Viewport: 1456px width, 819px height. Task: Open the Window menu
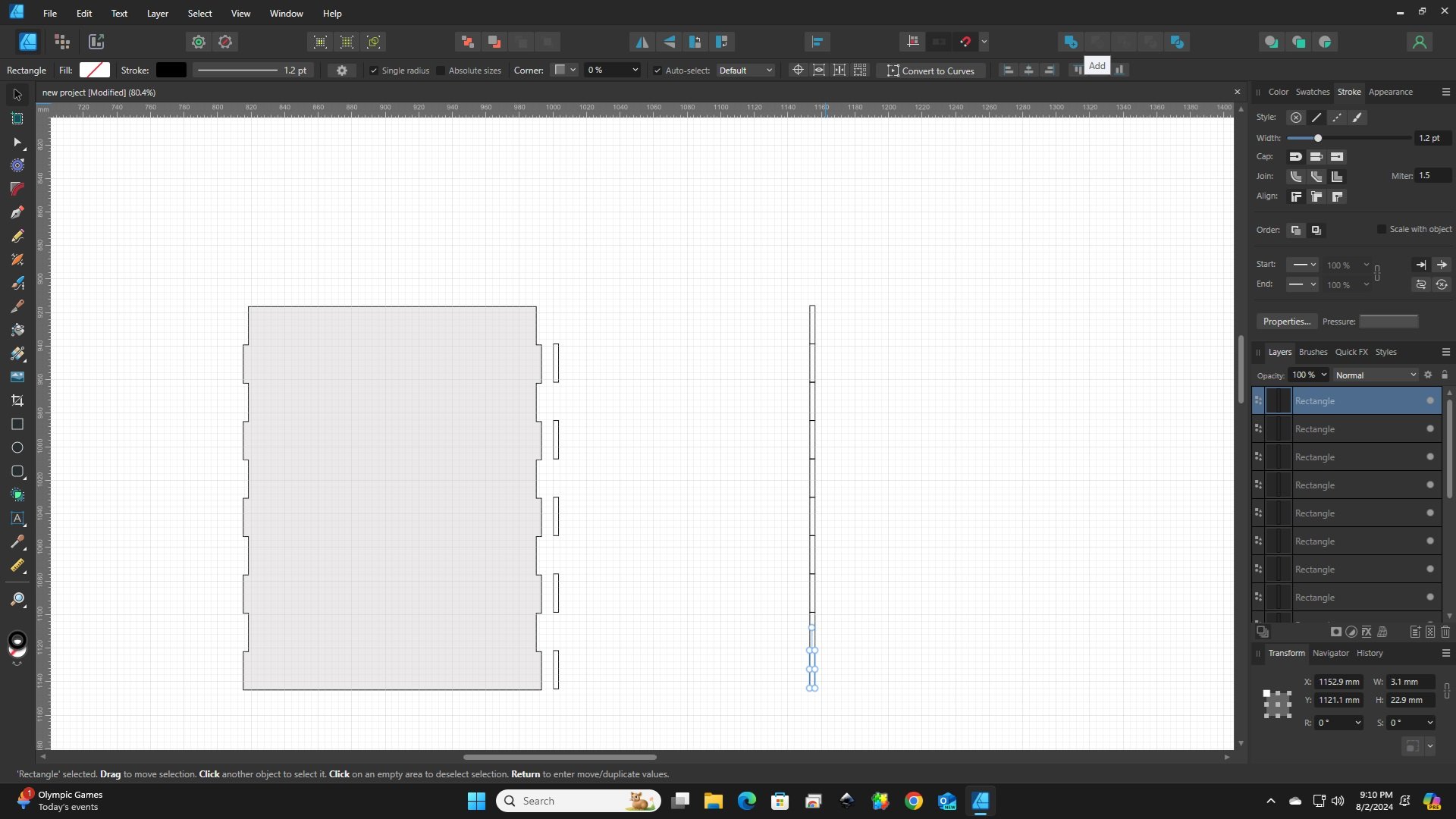(x=287, y=13)
